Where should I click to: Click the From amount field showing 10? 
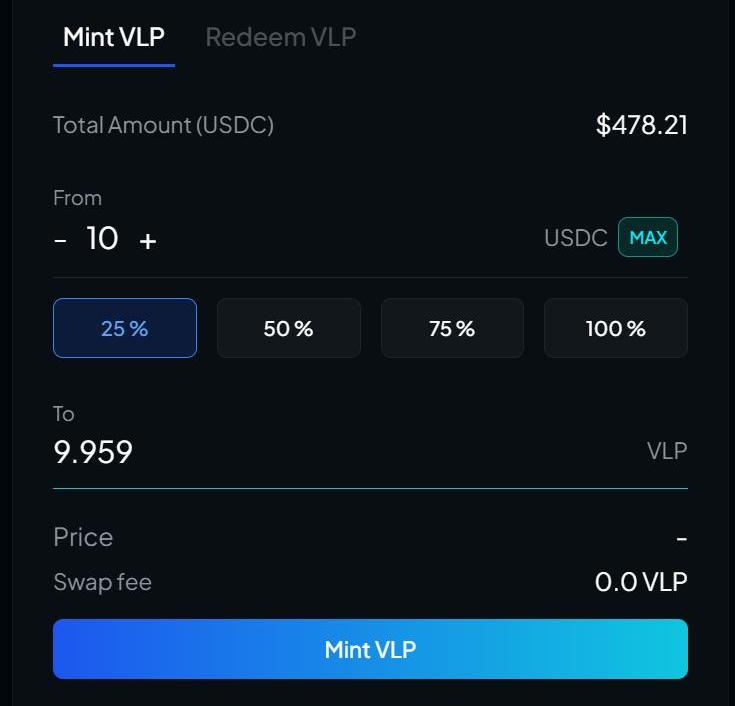point(102,238)
